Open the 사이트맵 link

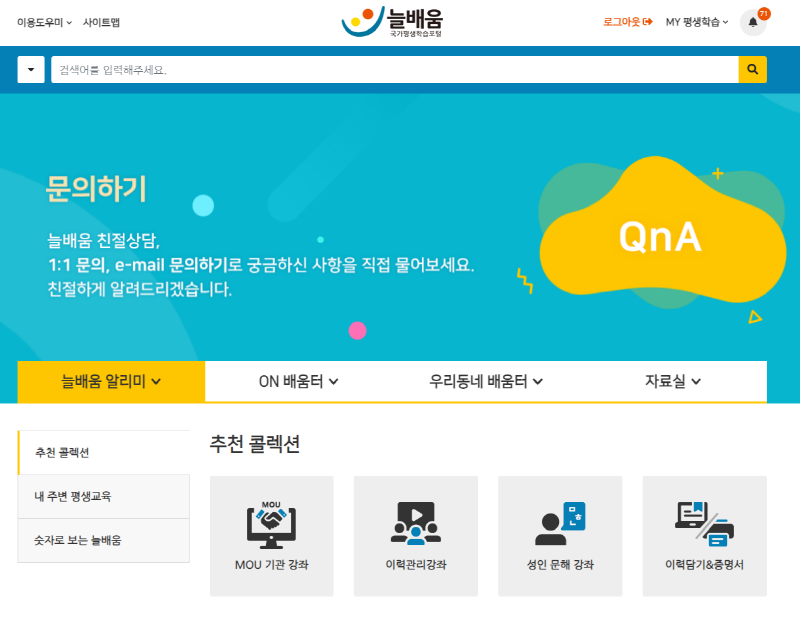coord(102,22)
